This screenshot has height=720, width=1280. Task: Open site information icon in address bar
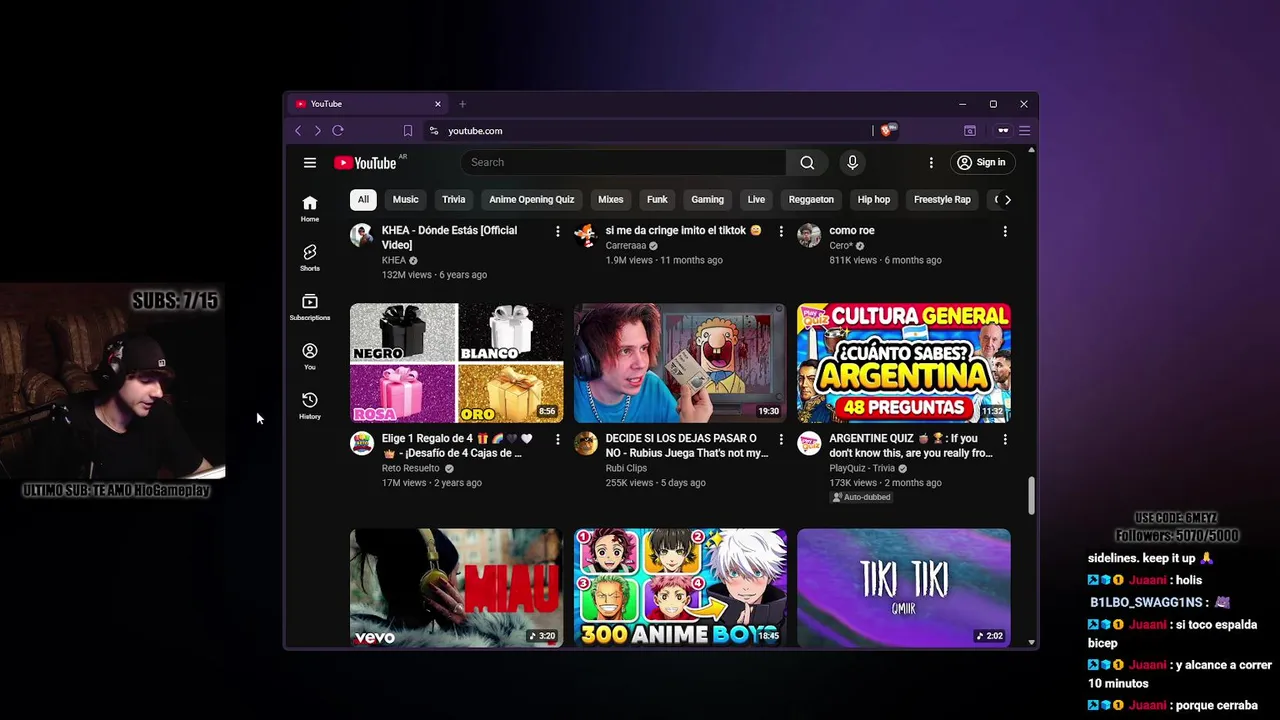(x=433, y=131)
